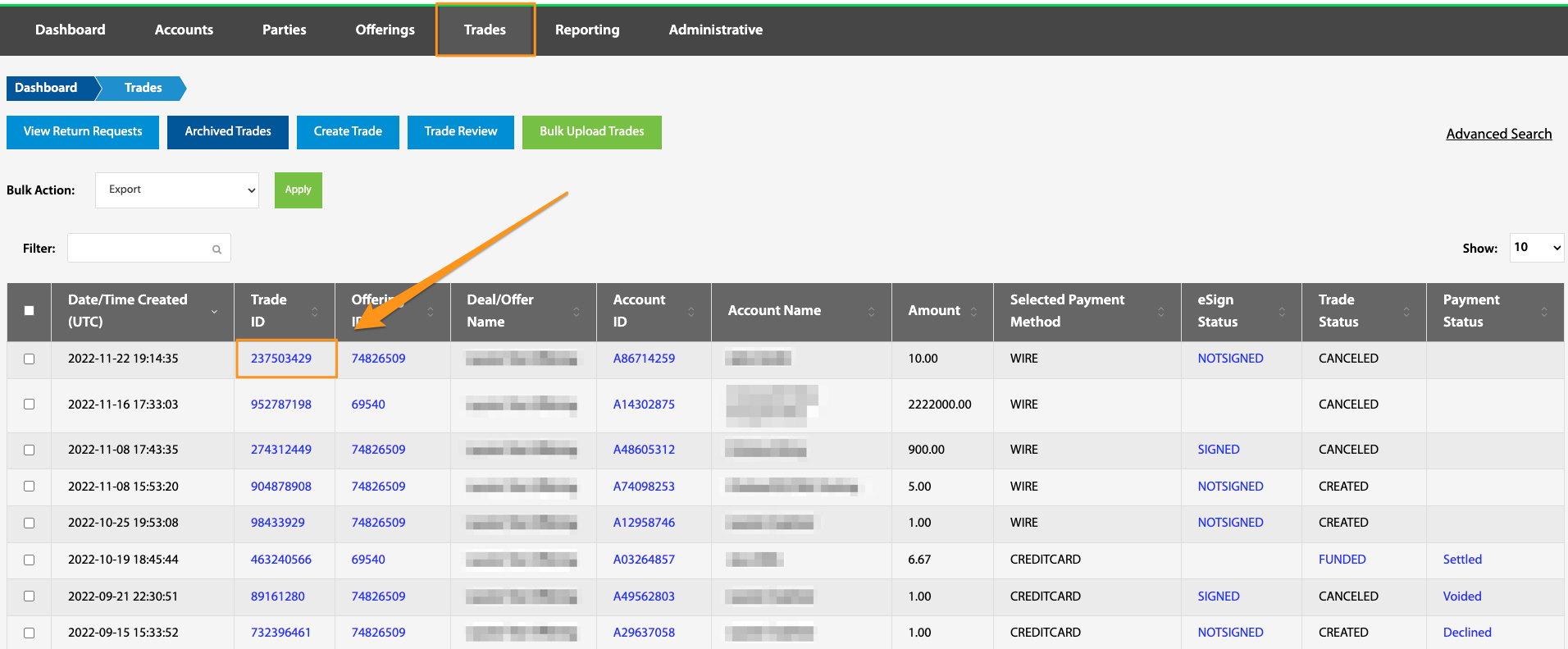Click Bulk Upload Trades button

click(592, 132)
